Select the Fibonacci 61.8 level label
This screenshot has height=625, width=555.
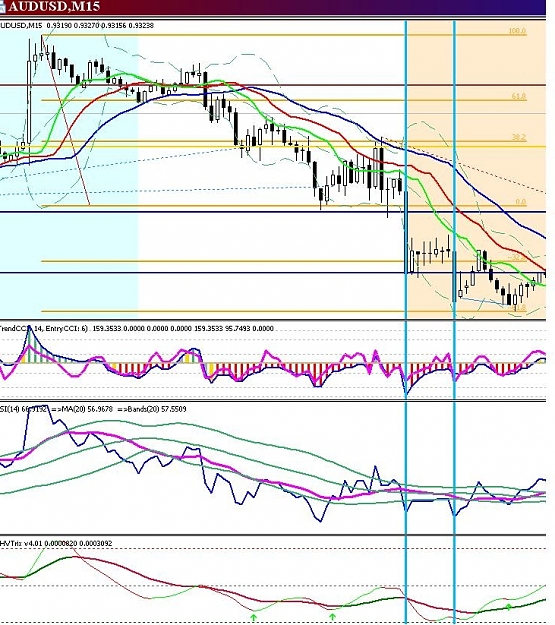pyautogui.click(x=518, y=96)
